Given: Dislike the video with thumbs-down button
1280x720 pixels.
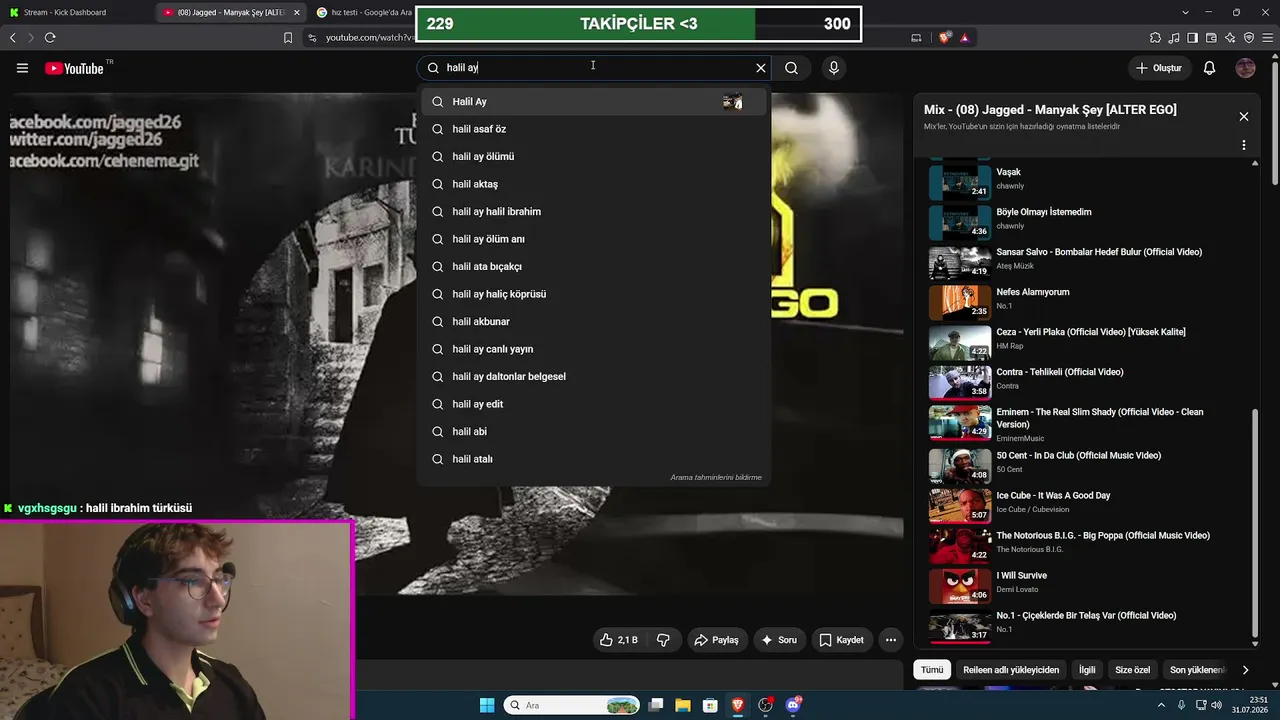Looking at the screenshot, I should (662, 640).
